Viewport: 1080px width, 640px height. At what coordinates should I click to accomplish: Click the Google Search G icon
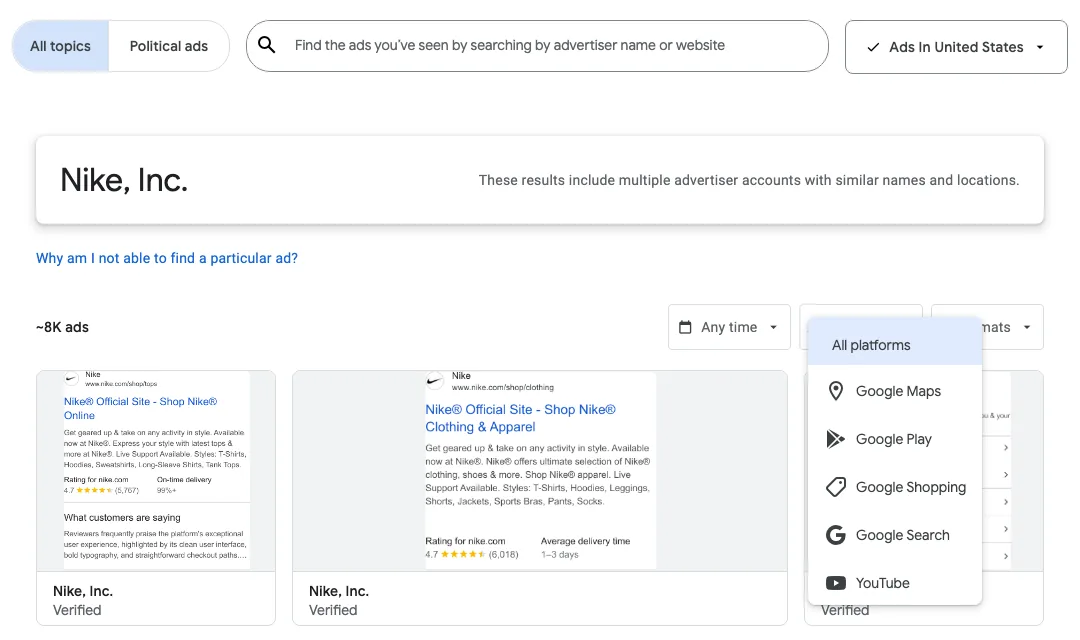pos(835,535)
